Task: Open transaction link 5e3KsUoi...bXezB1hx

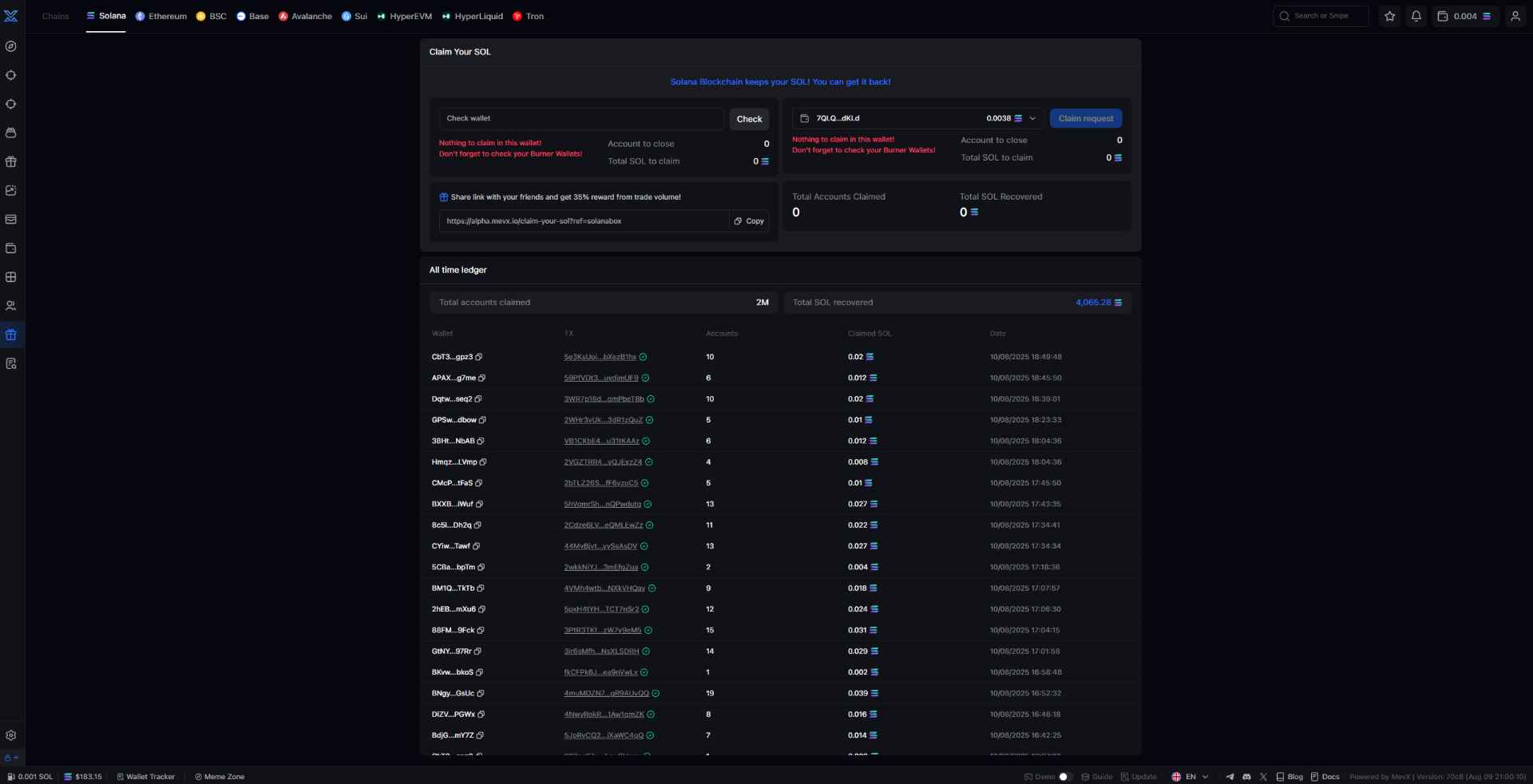Action: (x=600, y=357)
